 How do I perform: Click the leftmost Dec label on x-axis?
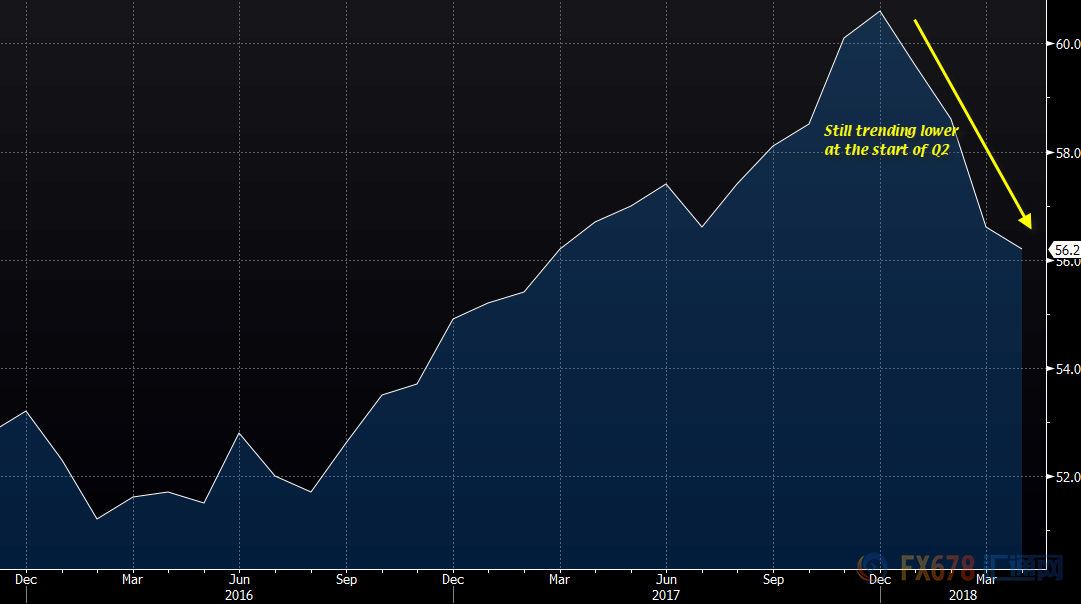[x=26, y=579]
